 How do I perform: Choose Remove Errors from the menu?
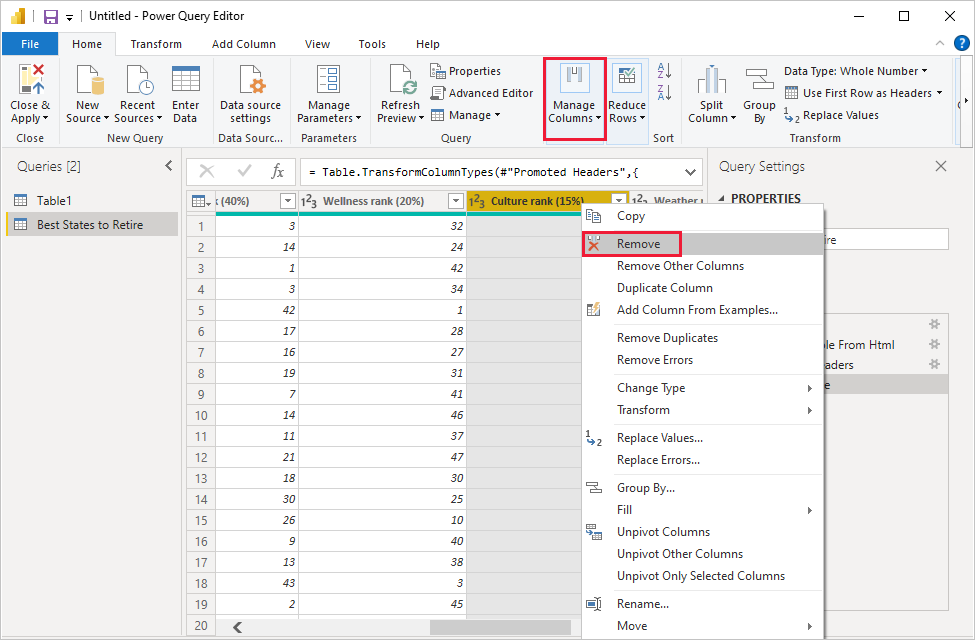click(x=703, y=359)
